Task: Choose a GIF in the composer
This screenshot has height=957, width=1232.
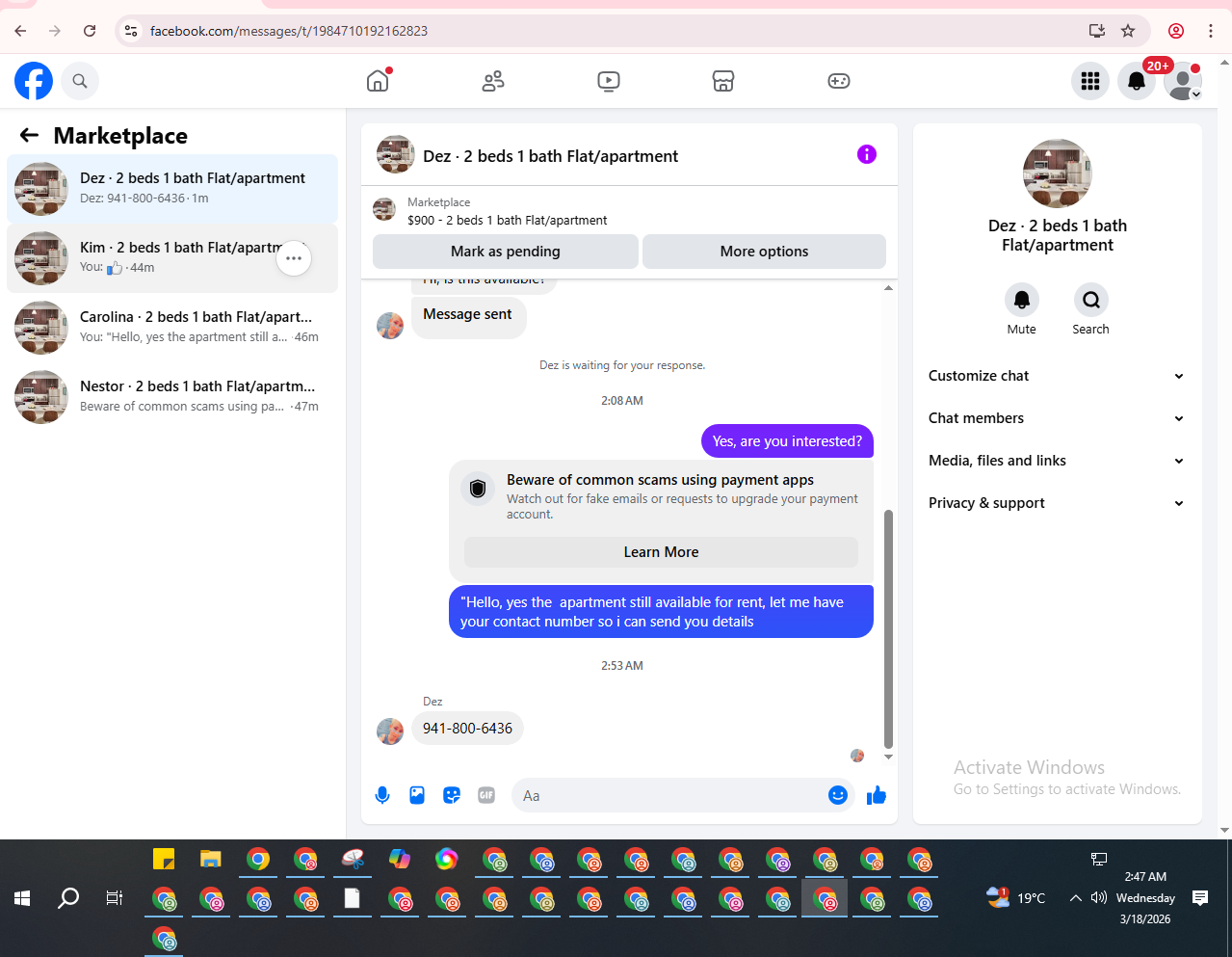Action: click(x=486, y=795)
